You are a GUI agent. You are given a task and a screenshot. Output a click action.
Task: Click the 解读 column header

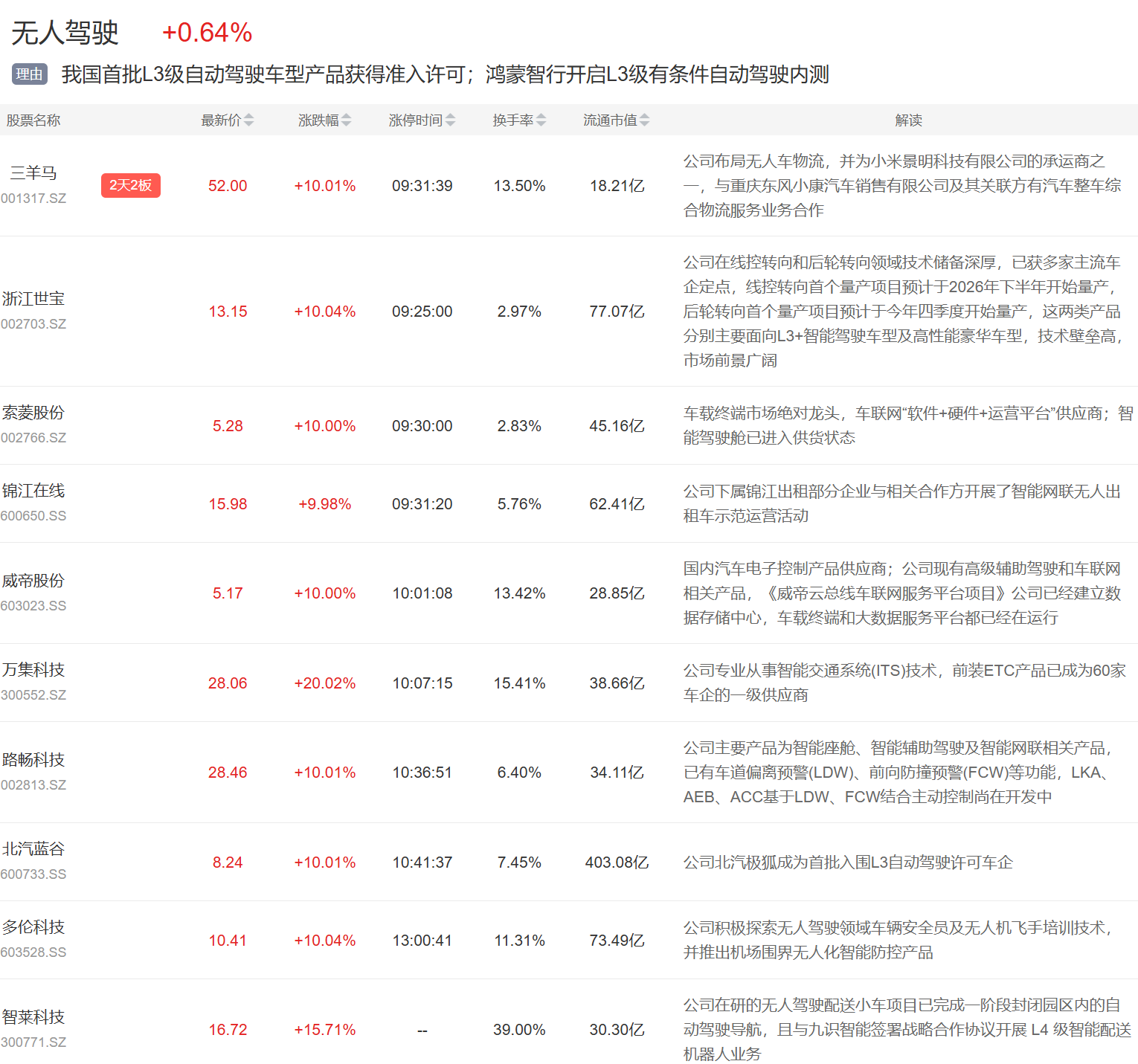908,120
